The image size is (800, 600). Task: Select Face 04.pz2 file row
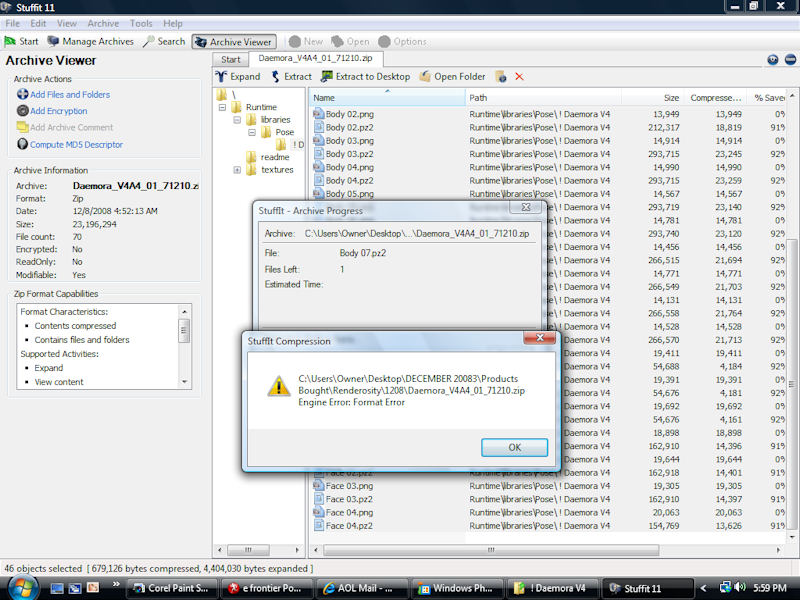(548, 526)
